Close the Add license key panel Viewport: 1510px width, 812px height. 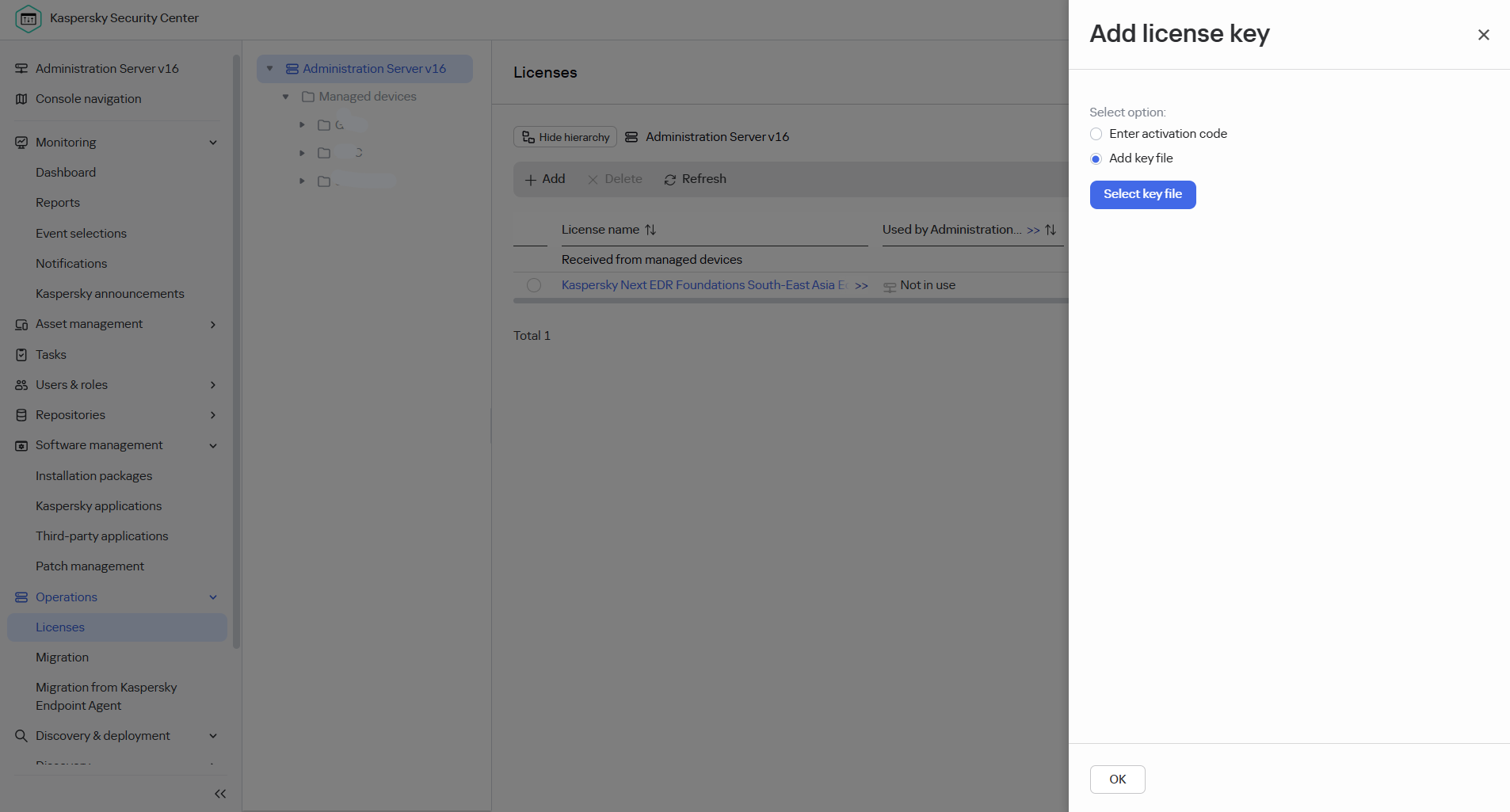tap(1484, 35)
